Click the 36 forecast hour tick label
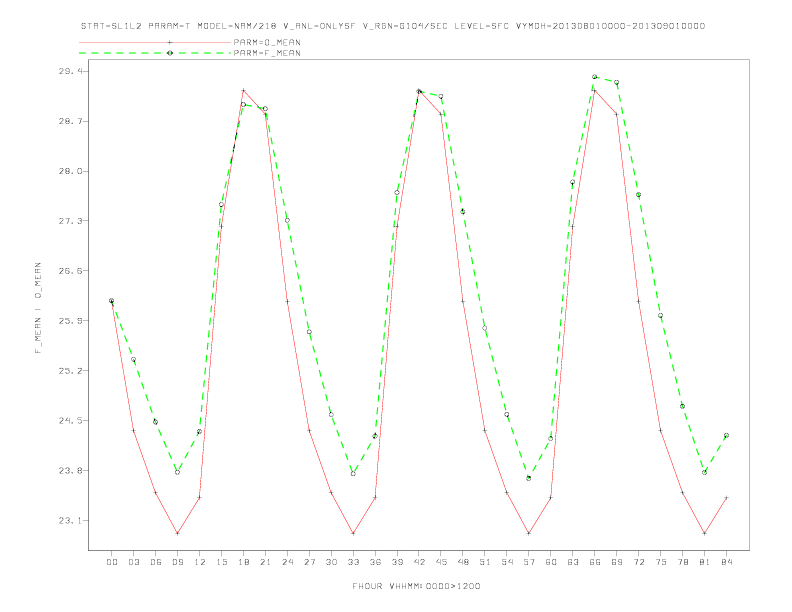 [375, 562]
